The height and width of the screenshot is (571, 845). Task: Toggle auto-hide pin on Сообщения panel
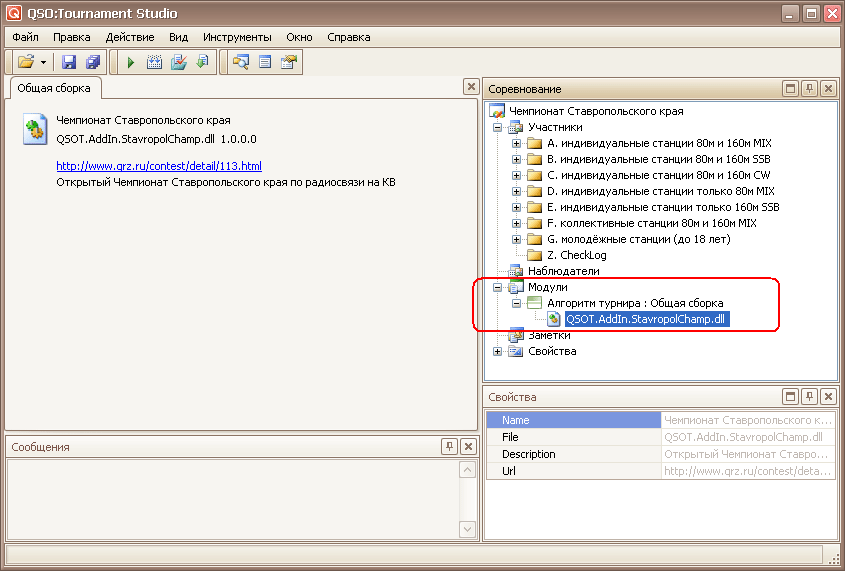click(x=450, y=447)
